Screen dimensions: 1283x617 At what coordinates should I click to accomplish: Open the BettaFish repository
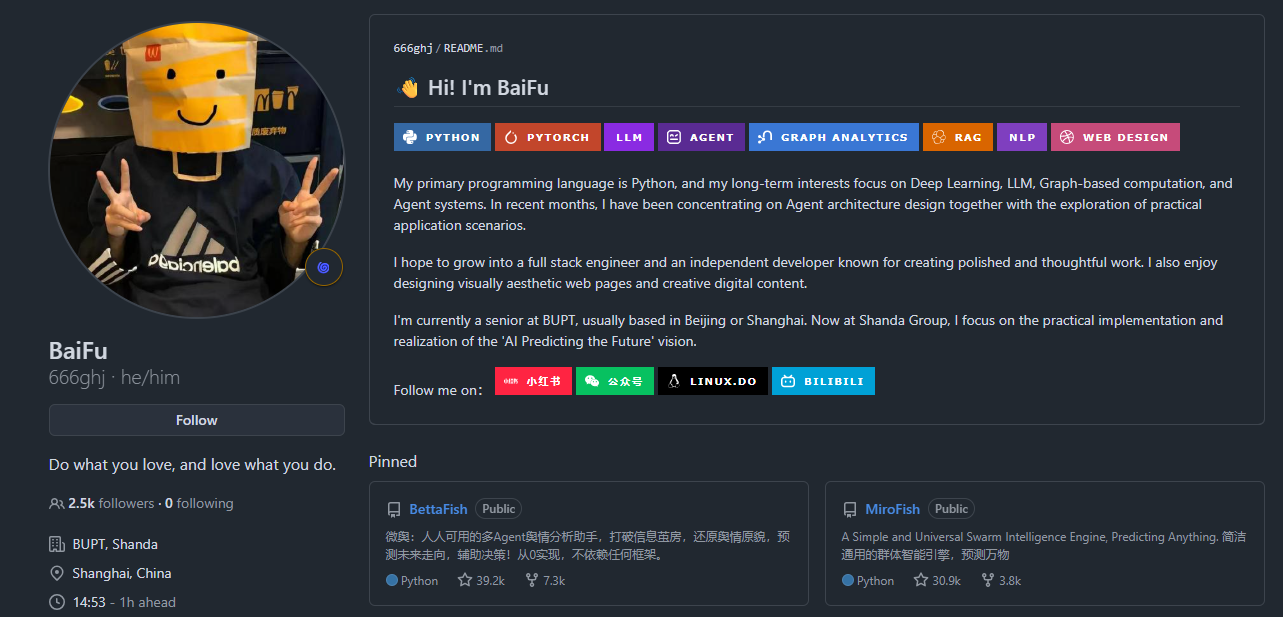point(438,509)
